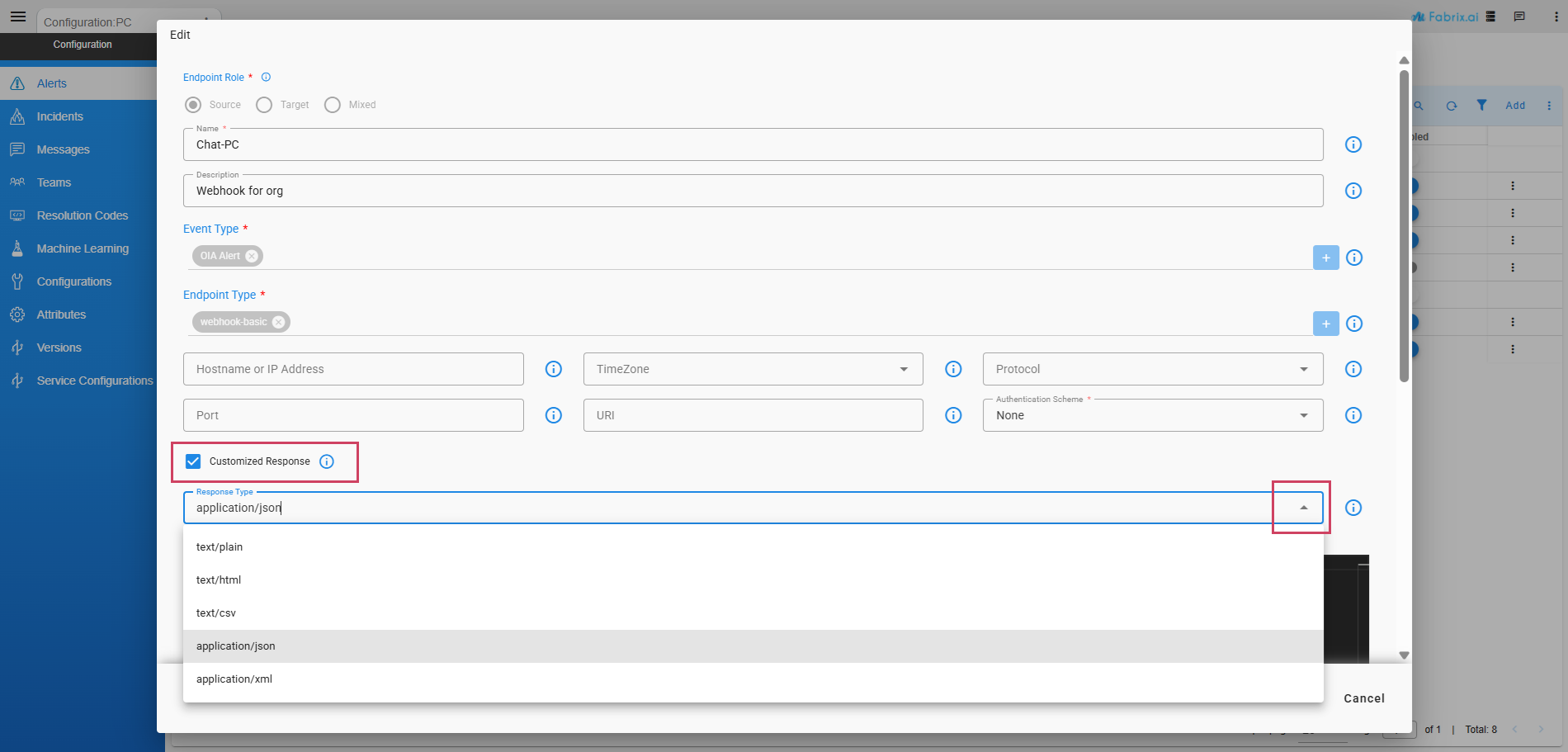Open Resolution Codes in the sidebar
Screen dimensions: 1568x752
(78, 215)
